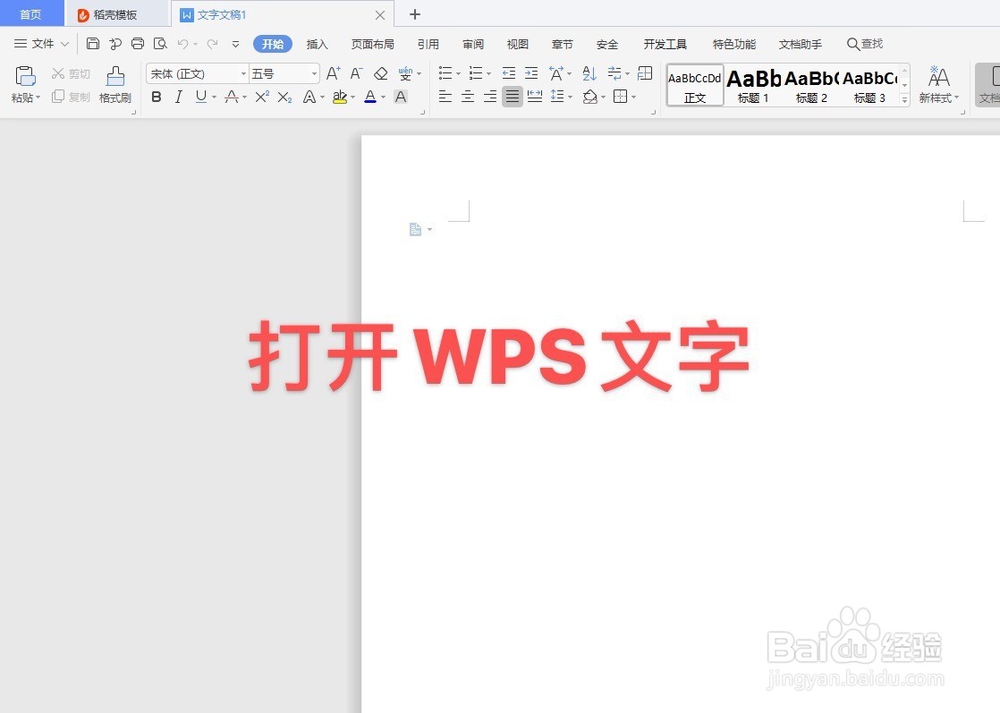Toggle Underline formatting
This screenshot has width=1000, height=713.
201,97
